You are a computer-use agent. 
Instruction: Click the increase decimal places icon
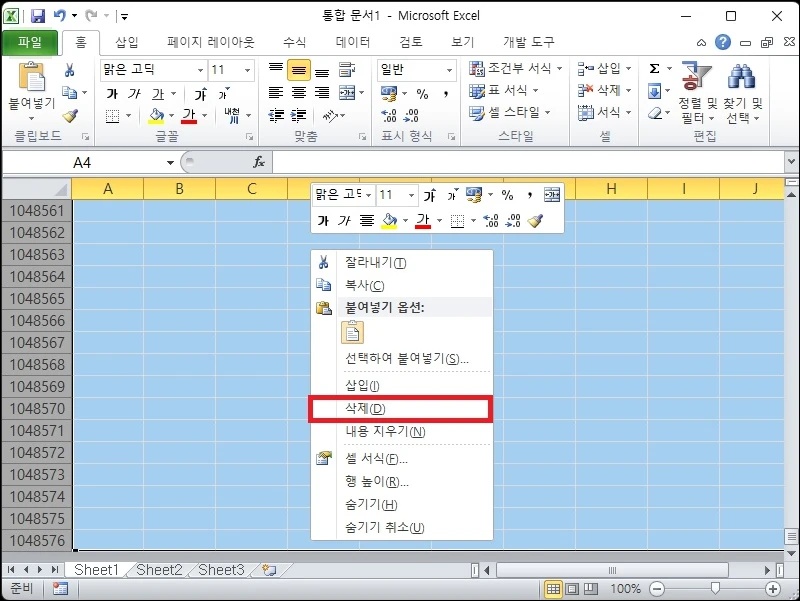point(387,113)
